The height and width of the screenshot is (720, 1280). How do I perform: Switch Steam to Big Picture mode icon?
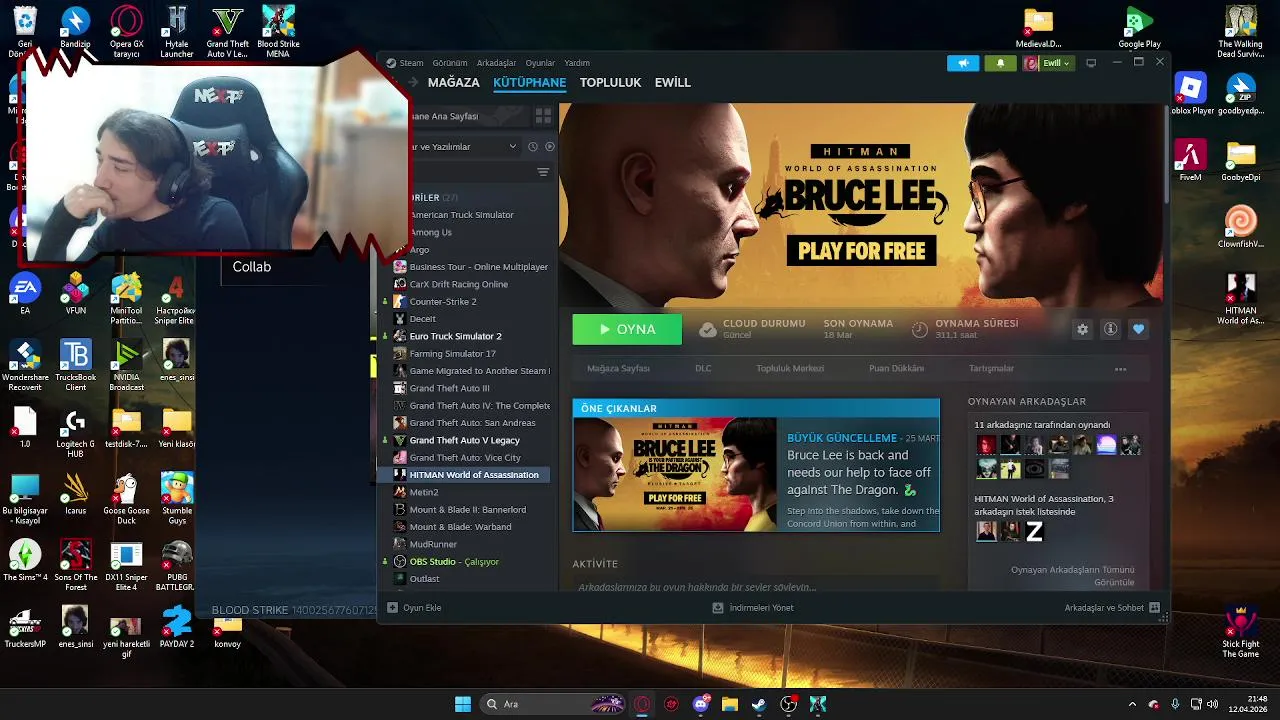1091,63
